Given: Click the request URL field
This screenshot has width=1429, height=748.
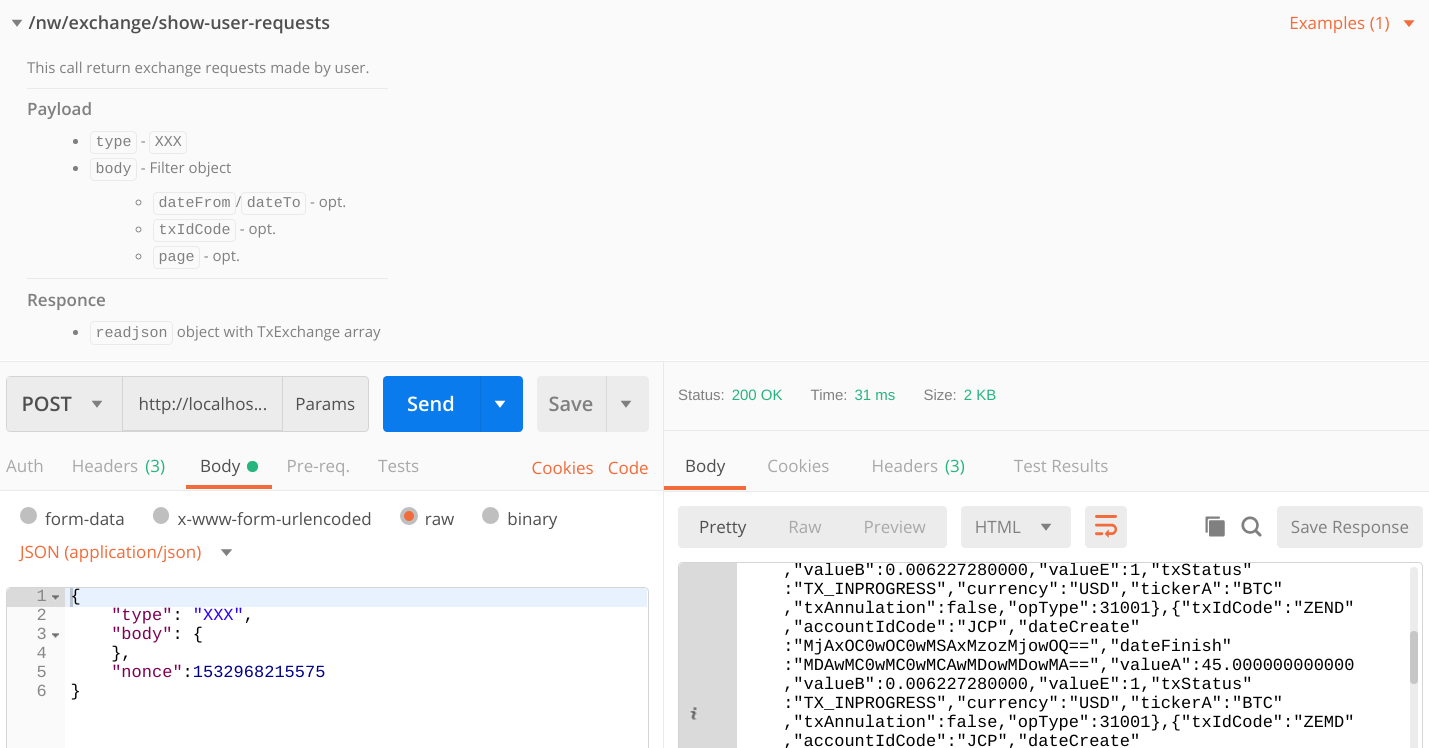Looking at the screenshot, I should coord(200,403).
